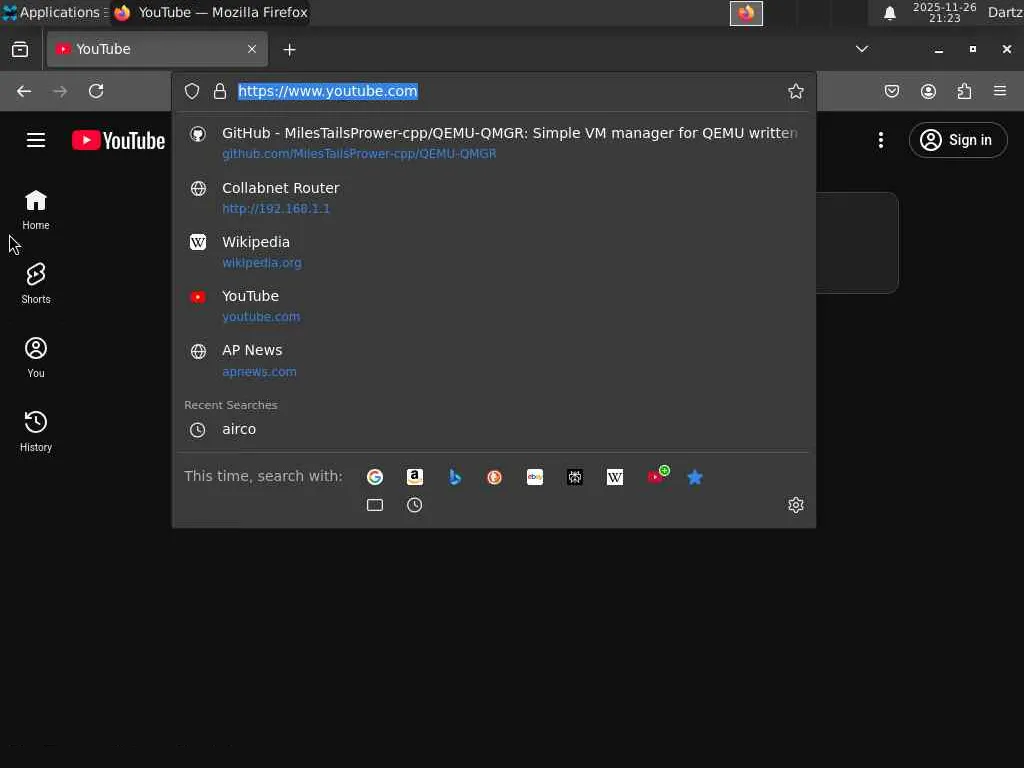Open History in YouTube sidebar
The image size is (1024, 768).
[x=36, y=432]
